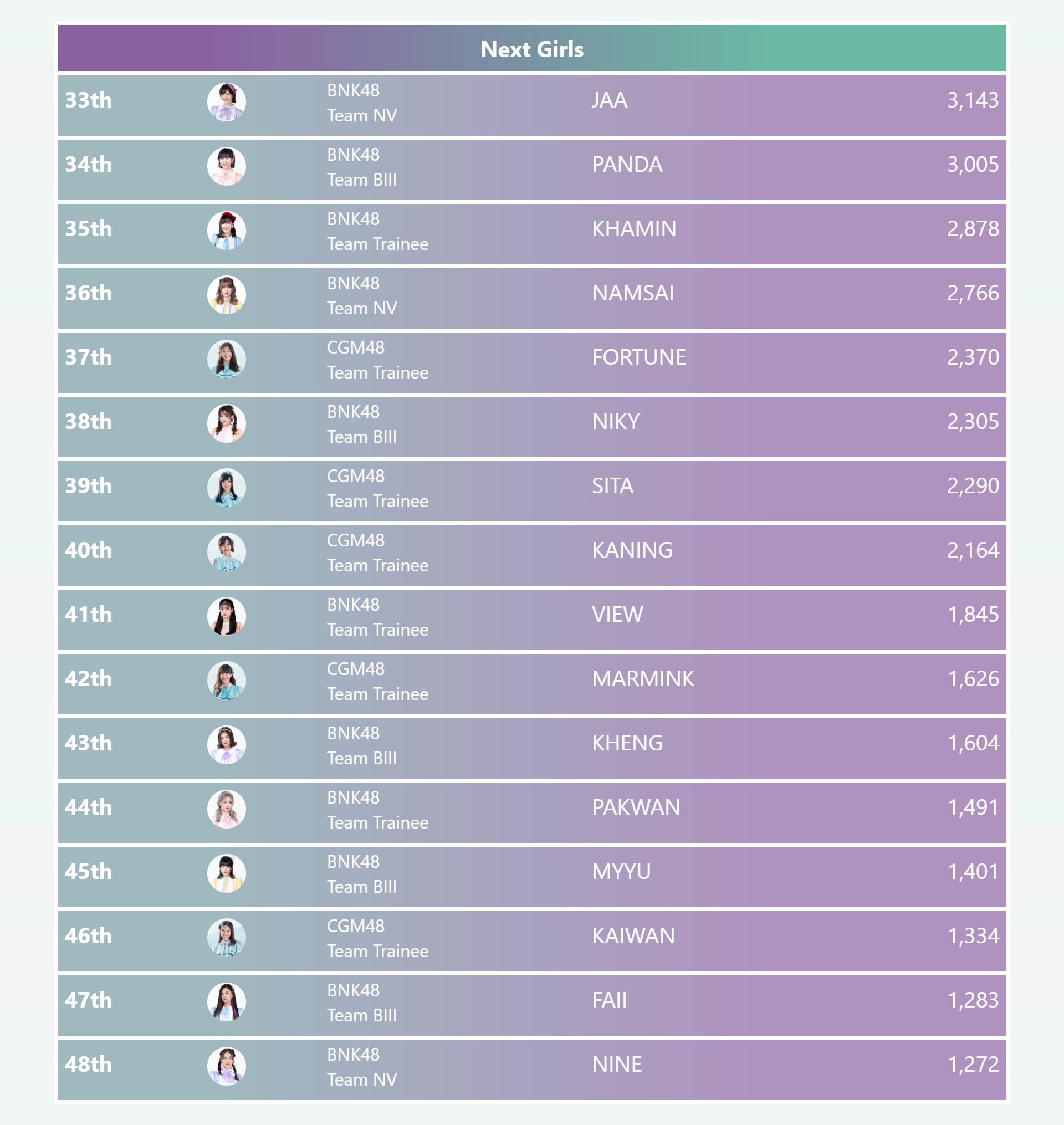The width and height of the screenshot is (1064, 1125).
Task: Select KHAMIN's round profile picture
Action: (226, 231)
